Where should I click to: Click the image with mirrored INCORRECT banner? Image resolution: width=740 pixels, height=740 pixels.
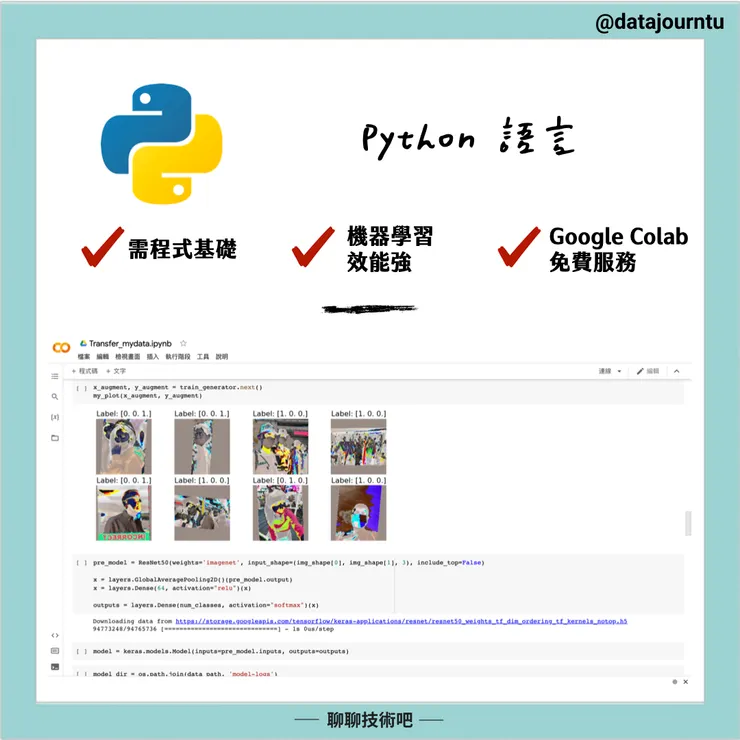coord(124,513)
